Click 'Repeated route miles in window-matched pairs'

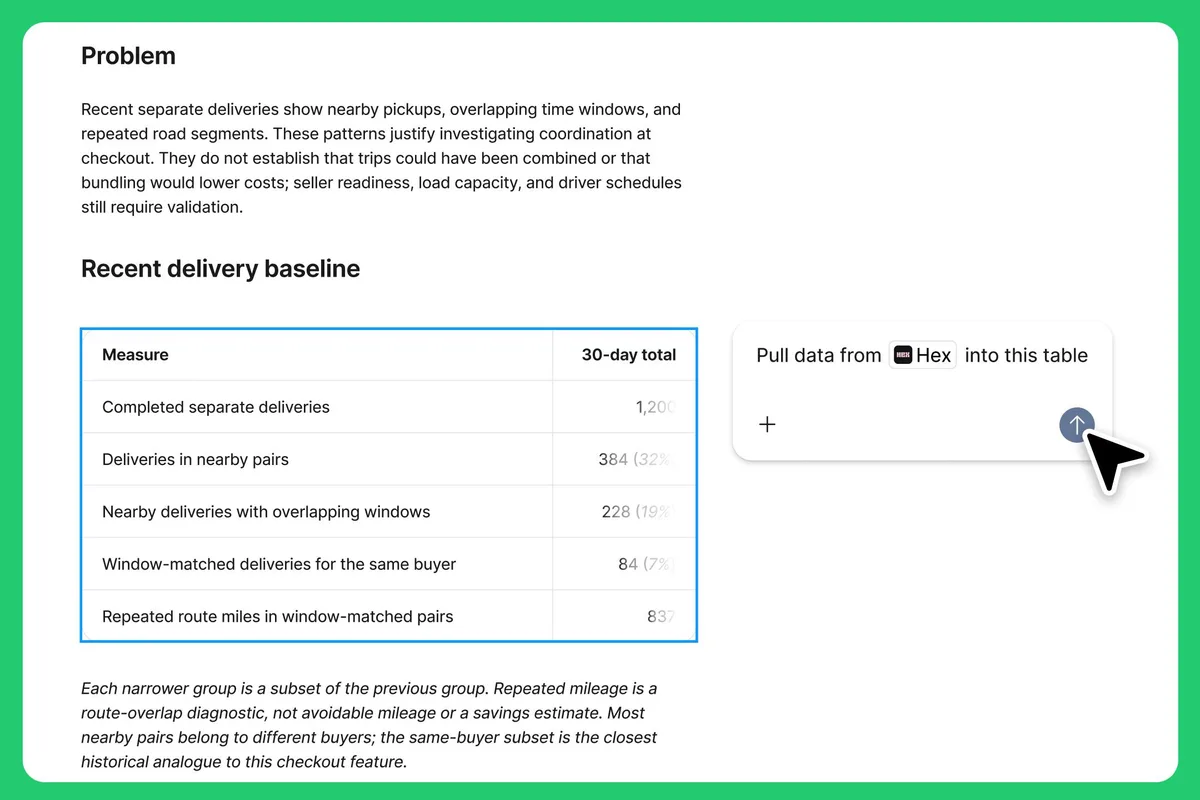(317, 616)
